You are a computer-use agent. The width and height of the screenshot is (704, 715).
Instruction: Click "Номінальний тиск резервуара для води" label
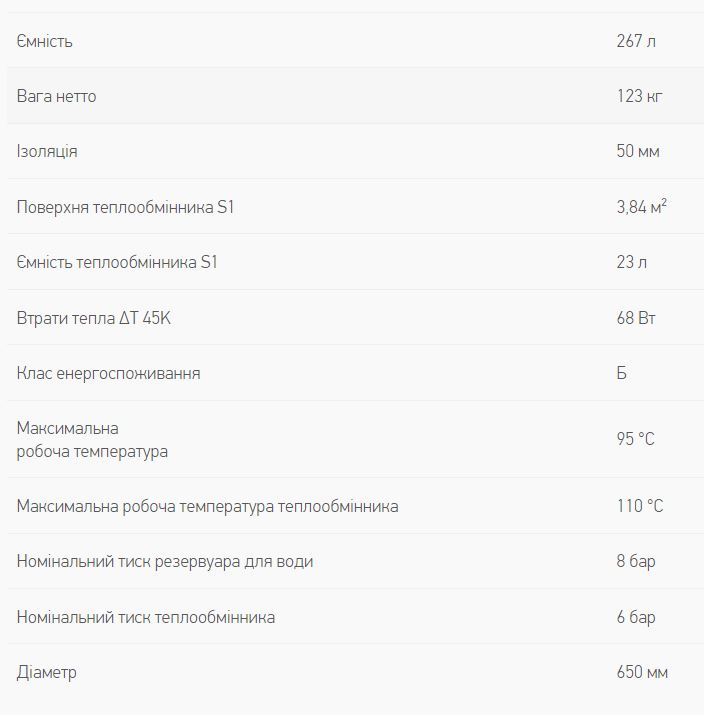tap(165, 561)
